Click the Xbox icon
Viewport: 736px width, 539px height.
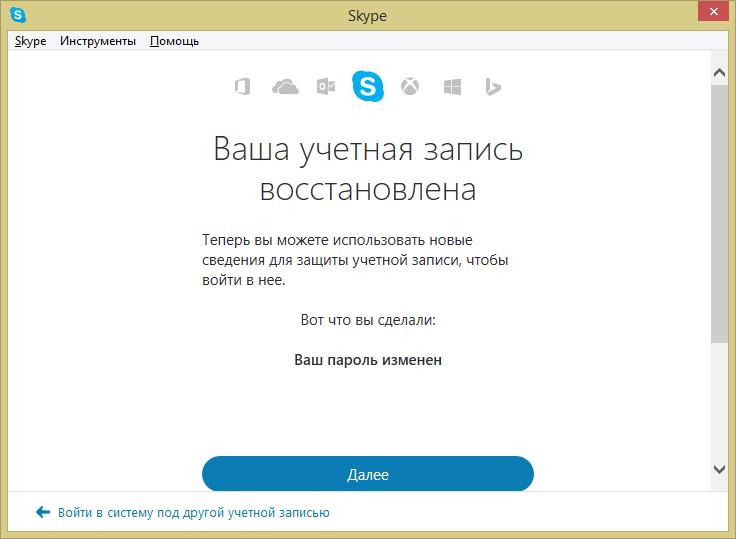click(x=410, y=87)
